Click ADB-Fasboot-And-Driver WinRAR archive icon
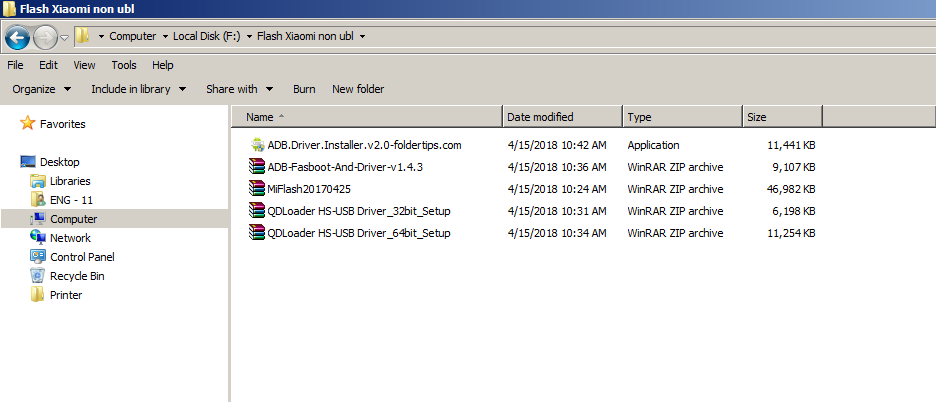The image size is (936, 402). click(257, 167)
